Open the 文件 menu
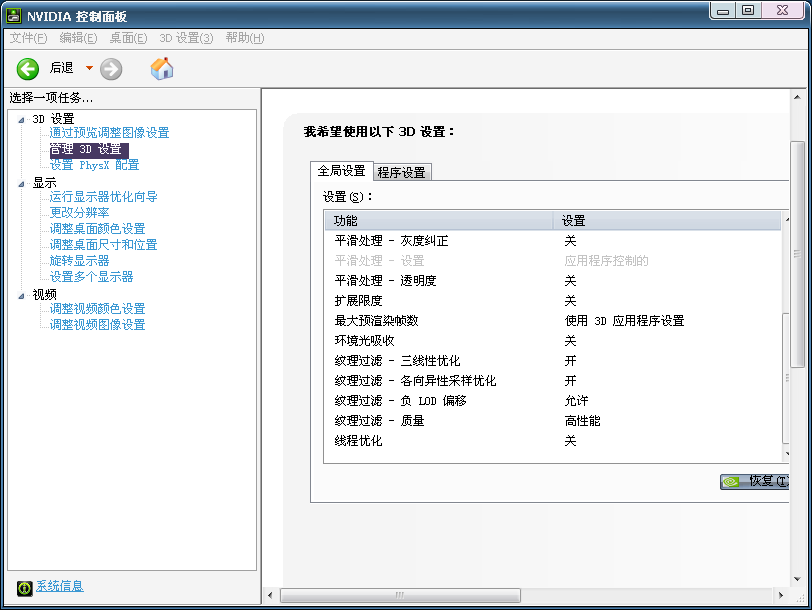812x610 pixels. click(x=25, y=38)
